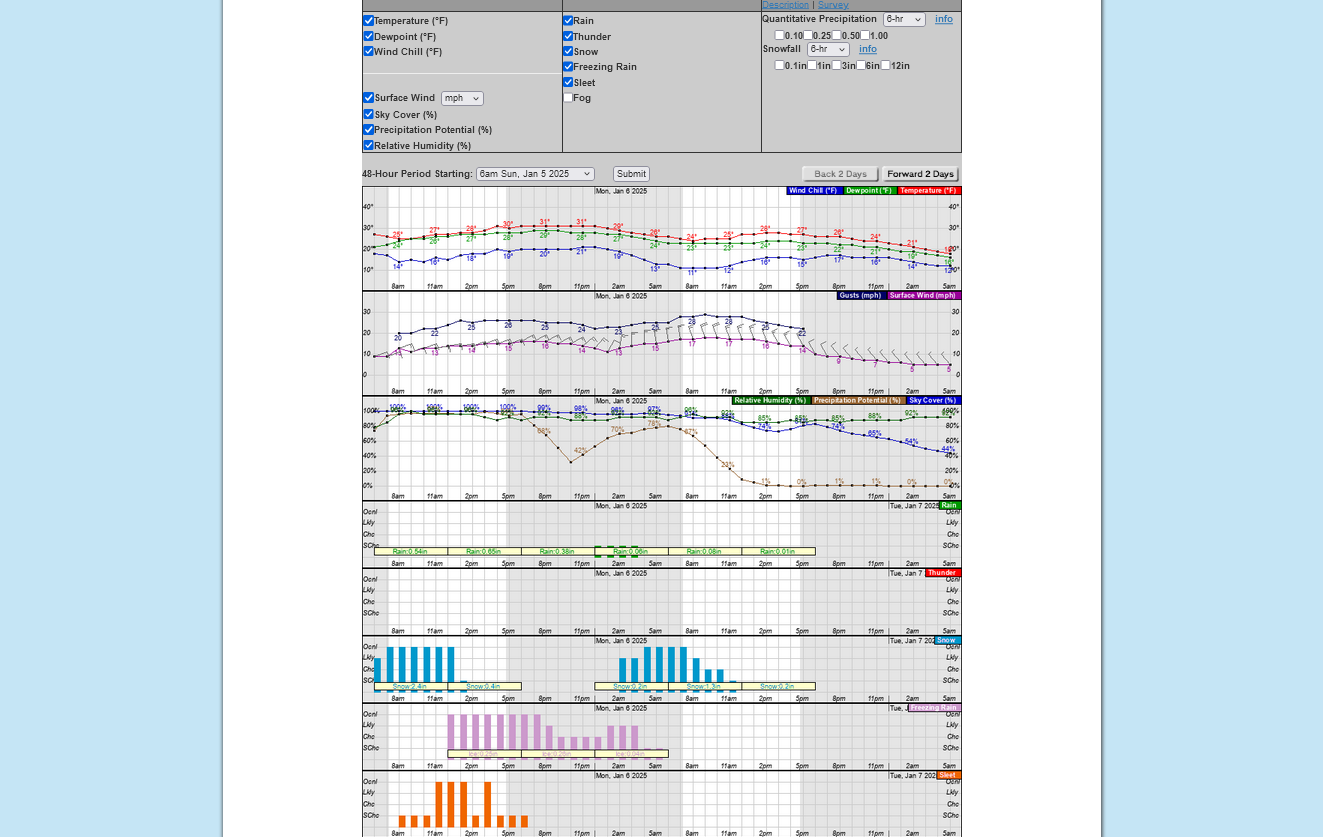The width and height of the screenshot is (1323, 837).
Task: Toggle the Dewpoint (°F) checkbox
Action: pyautogui.click(x=369, y=36)
